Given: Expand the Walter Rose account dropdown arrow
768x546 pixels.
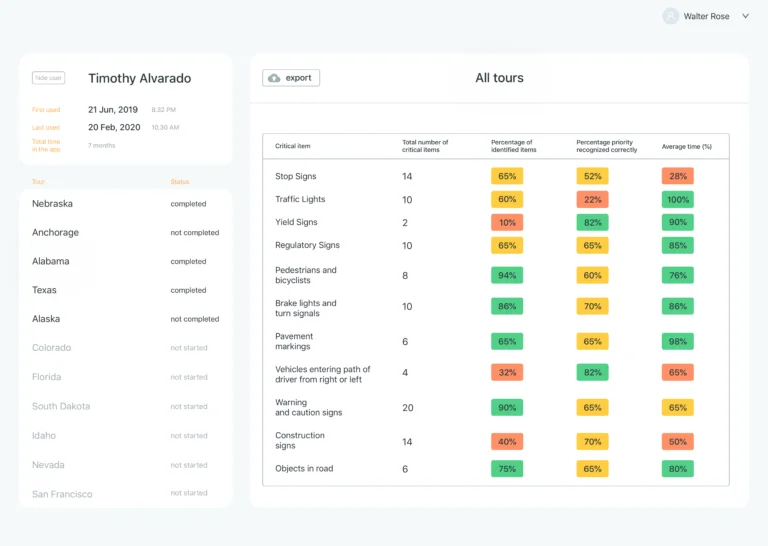Looking at the screenshot, I should tap(745, 16).
